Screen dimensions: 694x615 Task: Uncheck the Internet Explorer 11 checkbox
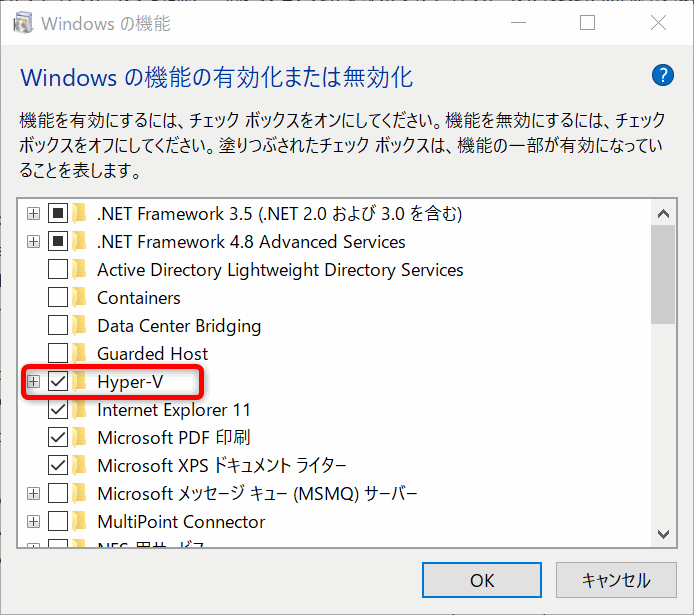click(x=58, y=410)
